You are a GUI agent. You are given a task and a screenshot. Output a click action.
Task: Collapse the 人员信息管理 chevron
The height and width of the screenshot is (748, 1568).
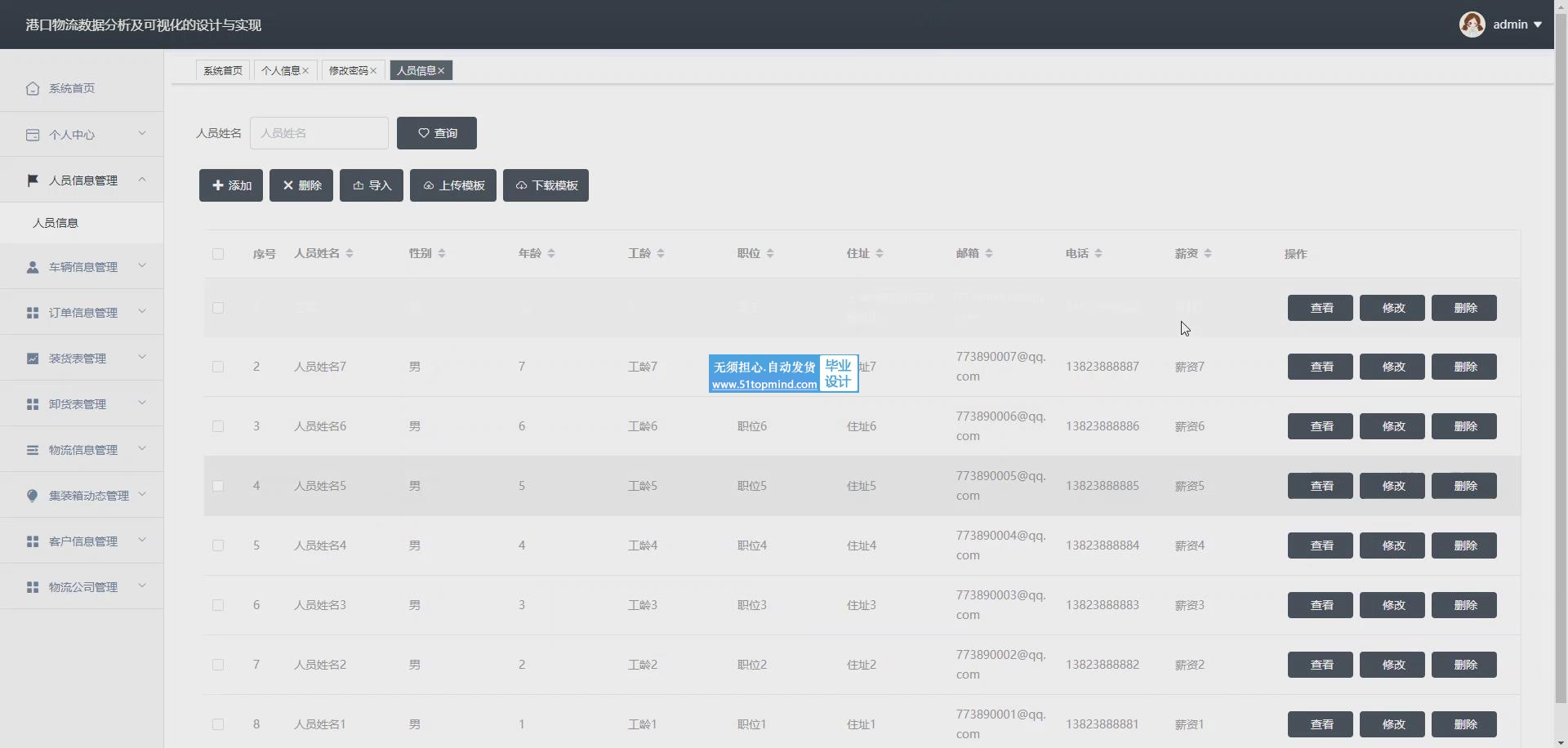(x=142, y=179)
